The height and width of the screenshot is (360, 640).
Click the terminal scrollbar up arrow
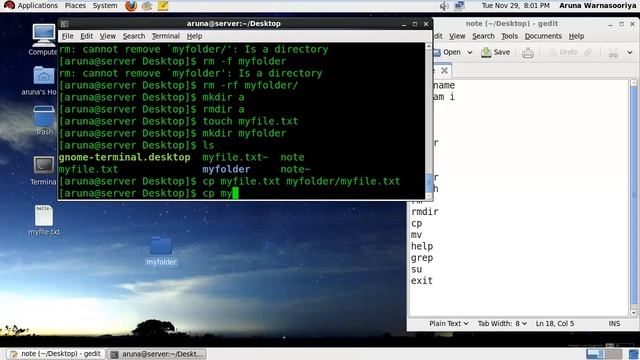click(x=428, y=47)
